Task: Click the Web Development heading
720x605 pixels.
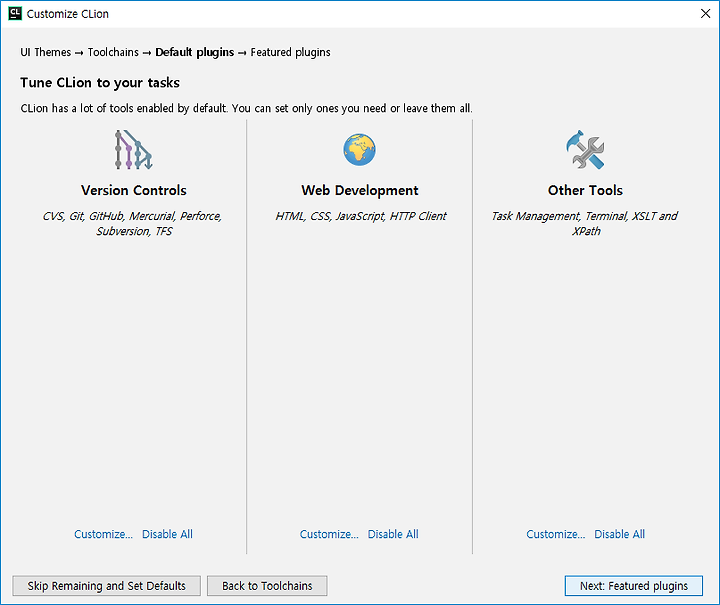Action: 360,190
